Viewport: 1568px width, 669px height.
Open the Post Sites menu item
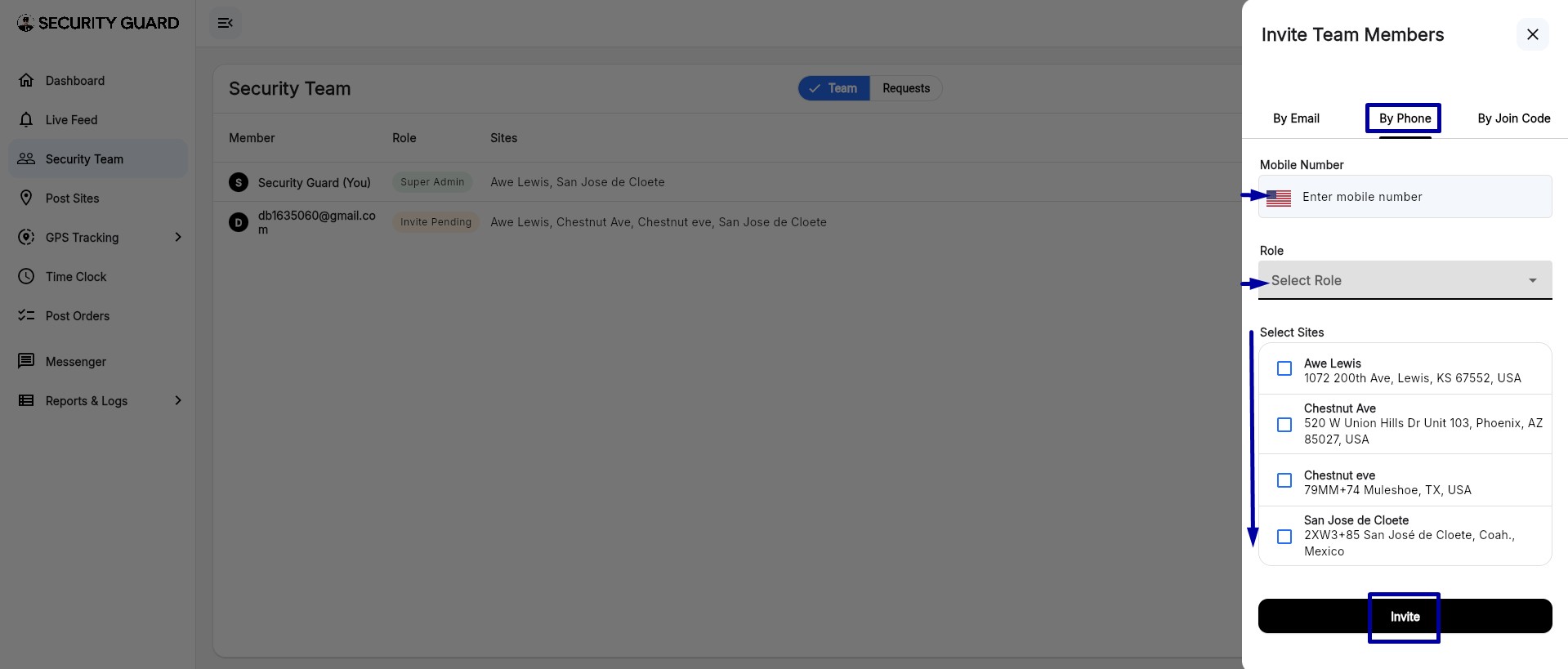pyautogui.click(x=98, y=198)
